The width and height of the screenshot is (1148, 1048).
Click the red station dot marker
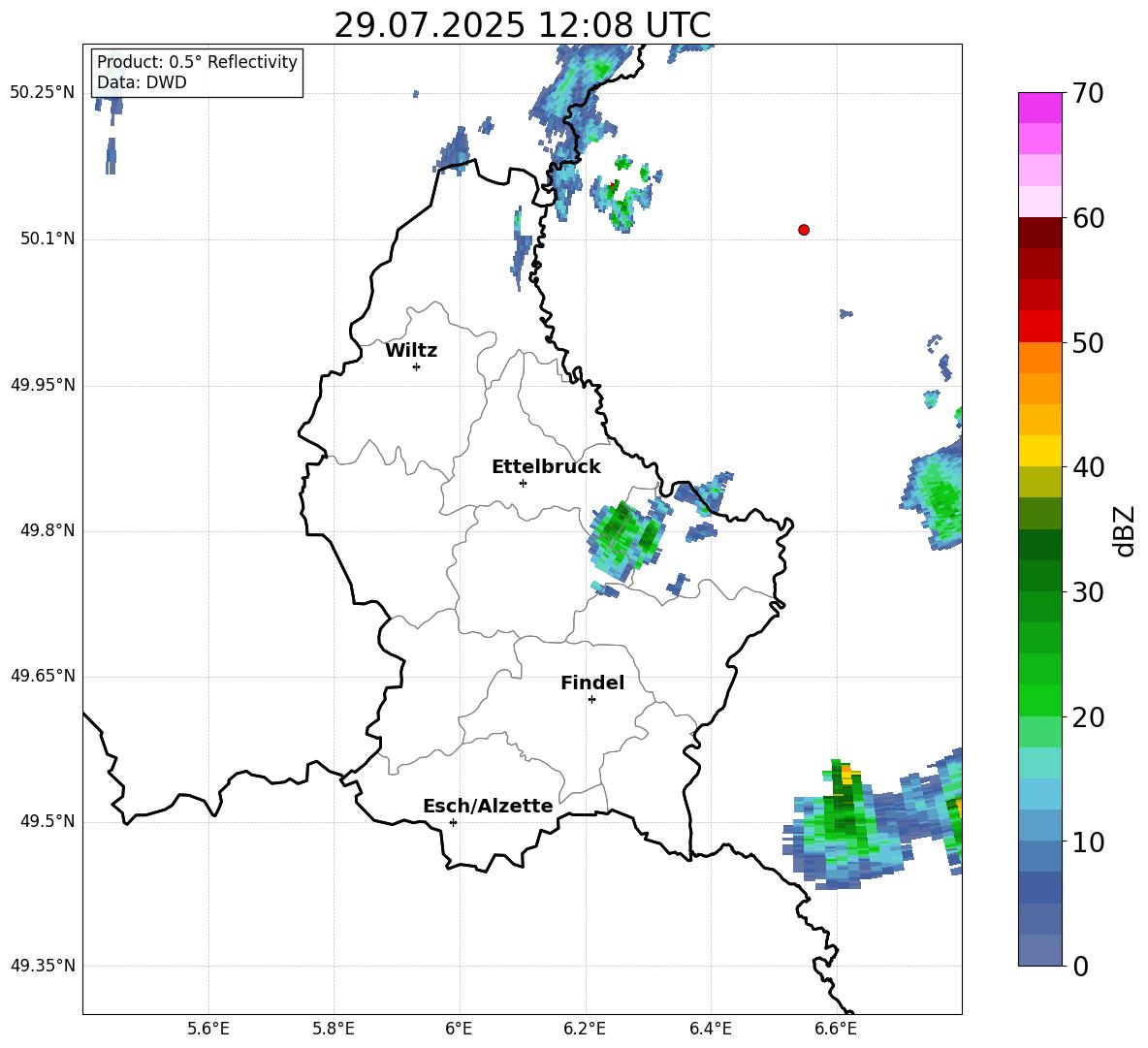tap(804, 230)
